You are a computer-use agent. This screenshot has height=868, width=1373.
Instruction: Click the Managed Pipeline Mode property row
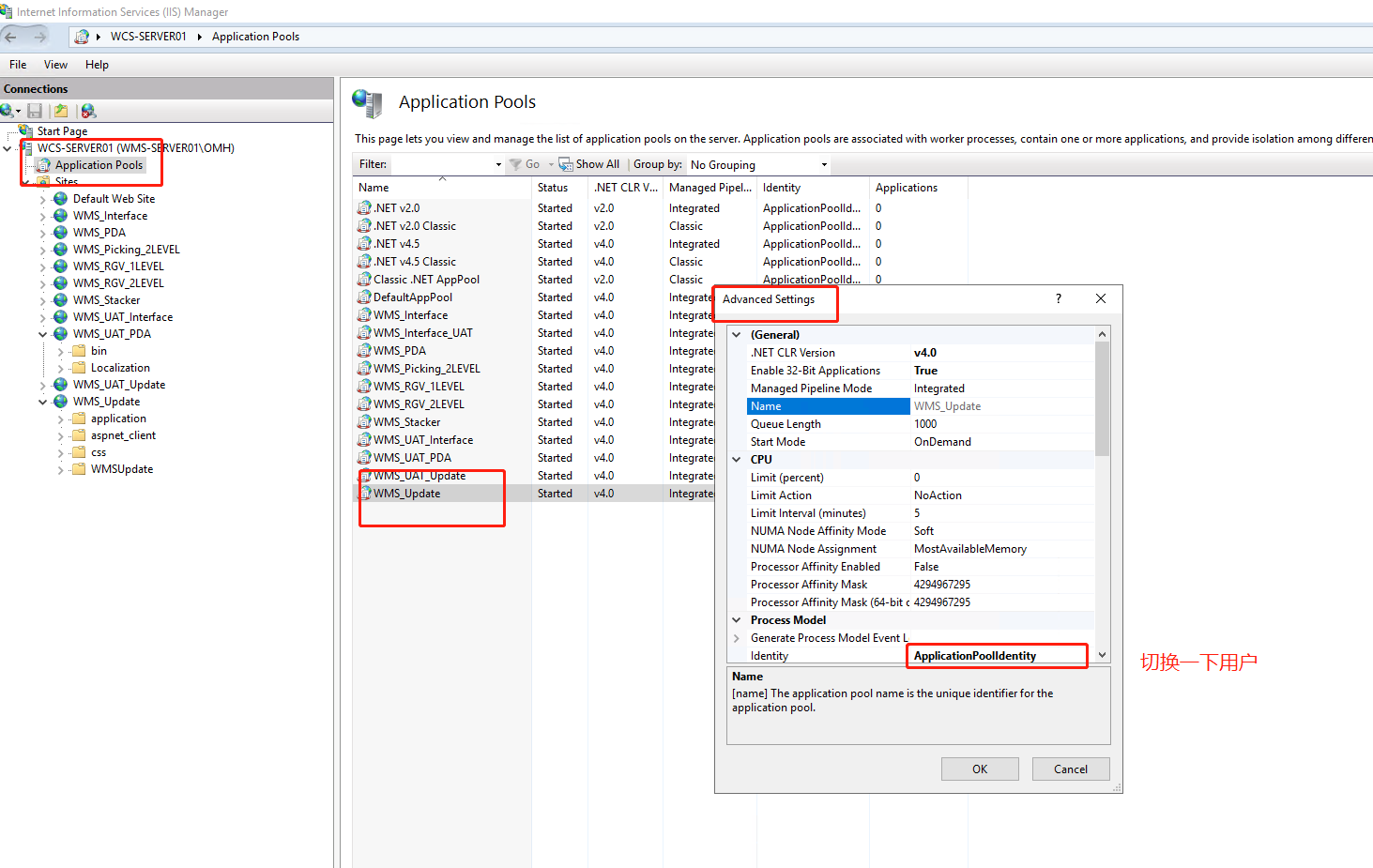pos(921,388)
